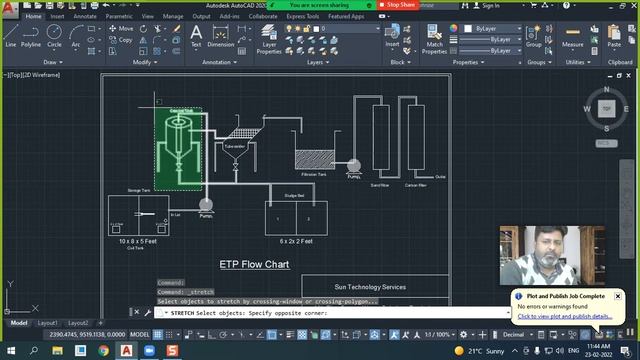Image resolution: width=640 pixels, height=360 pixels.
Task: Toggle grid display in status bar
Action: click(158, 335)
